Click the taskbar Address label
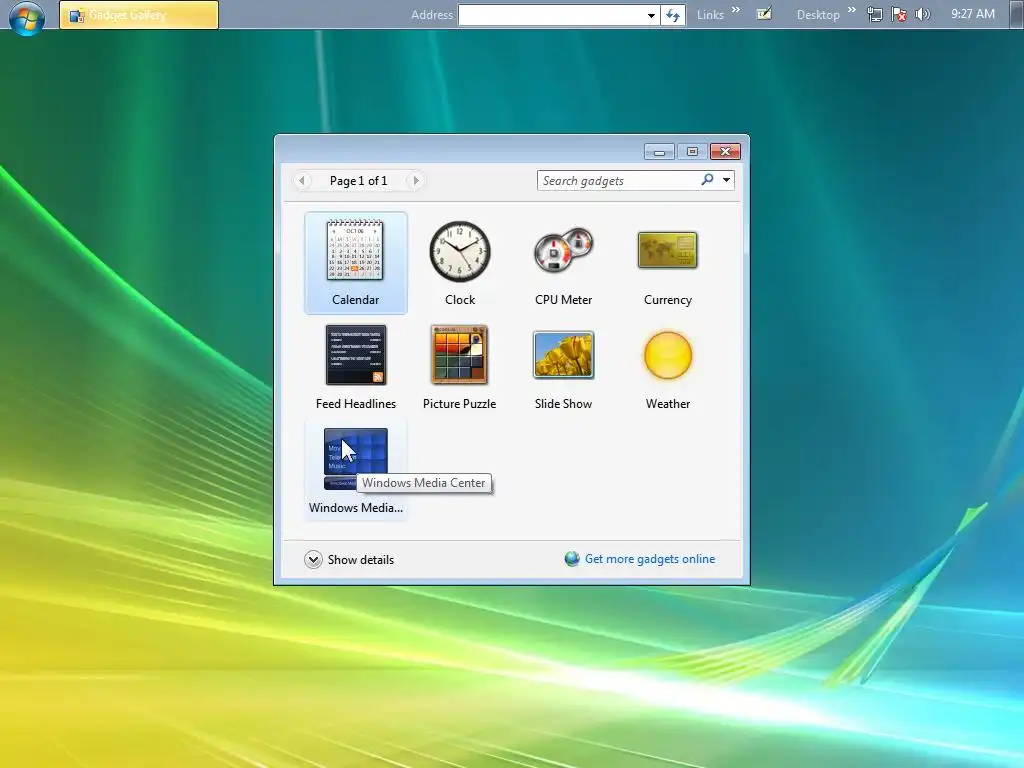This screenshot has height=768, width=1024. click(x=432, y=15)
